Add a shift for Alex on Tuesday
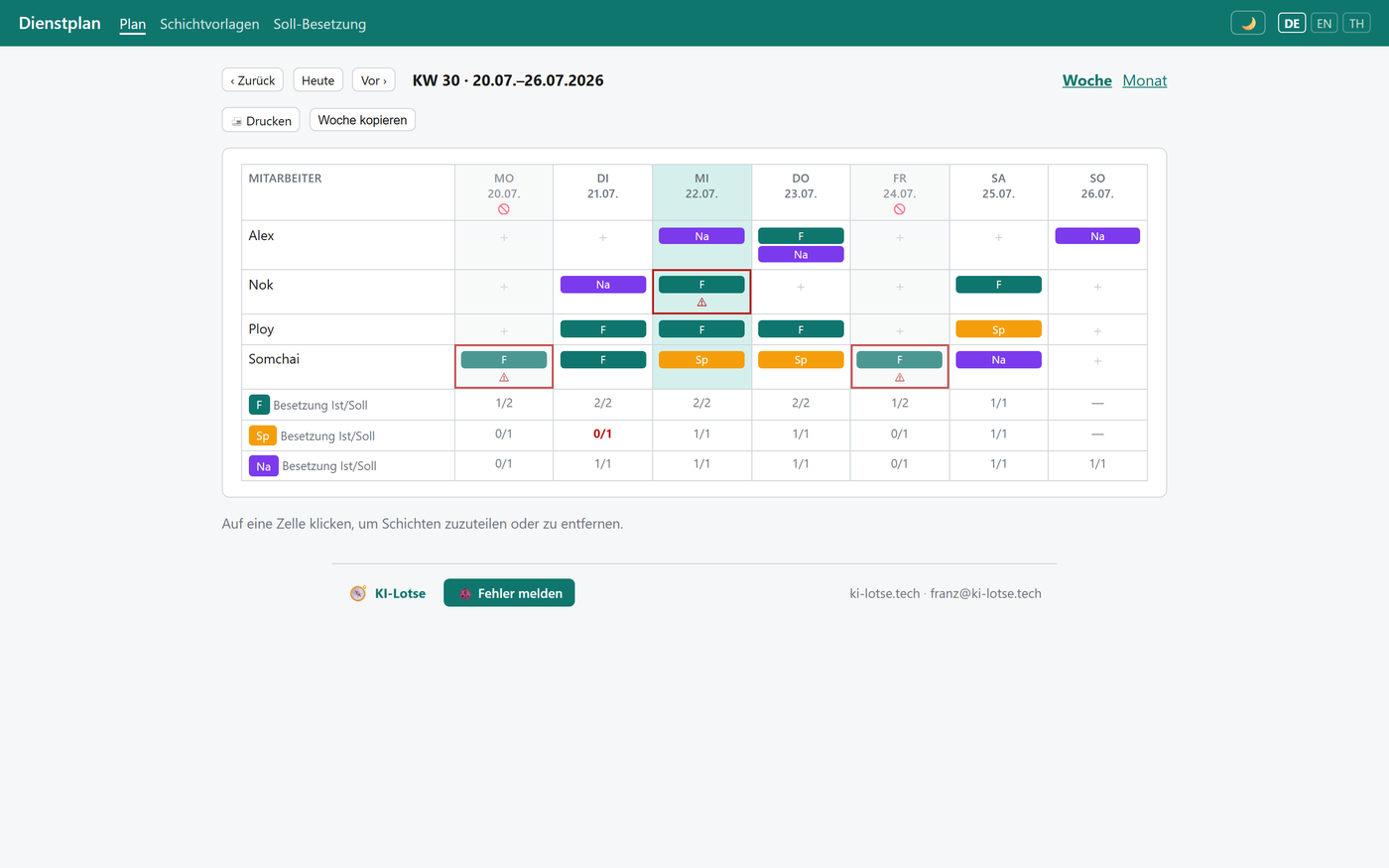The width and height of the screenshot is (1389, 868). (602, 238)
